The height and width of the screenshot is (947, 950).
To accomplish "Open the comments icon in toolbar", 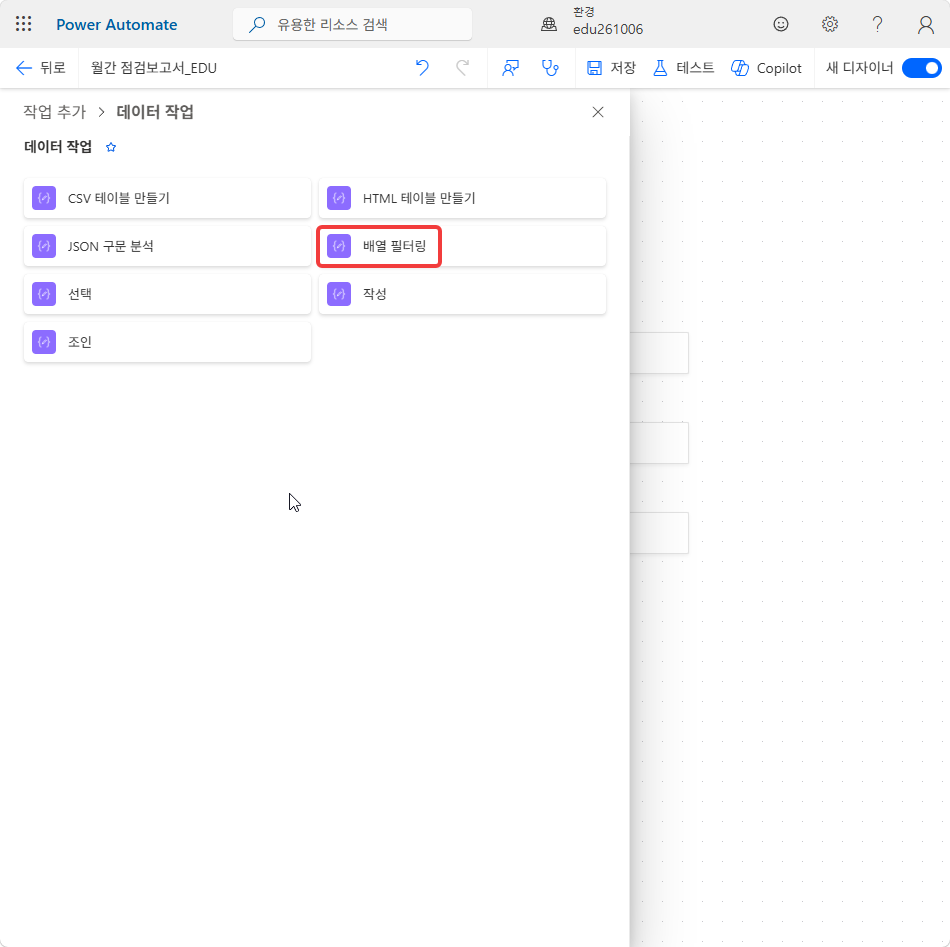I will (x=510, y=68).
